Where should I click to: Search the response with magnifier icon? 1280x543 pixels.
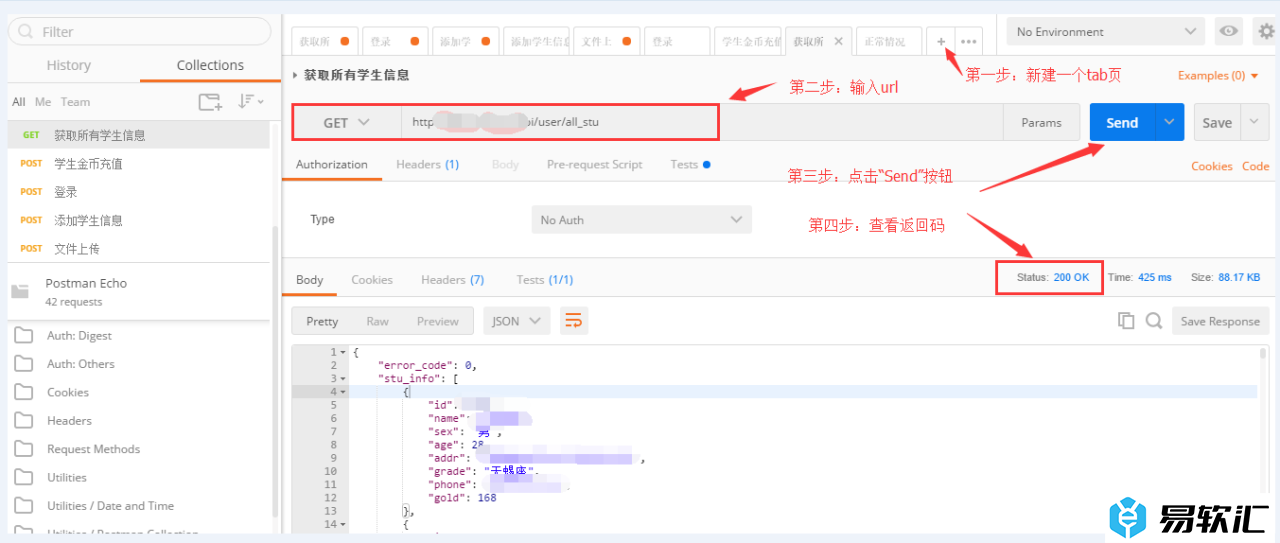point(1154,321)
